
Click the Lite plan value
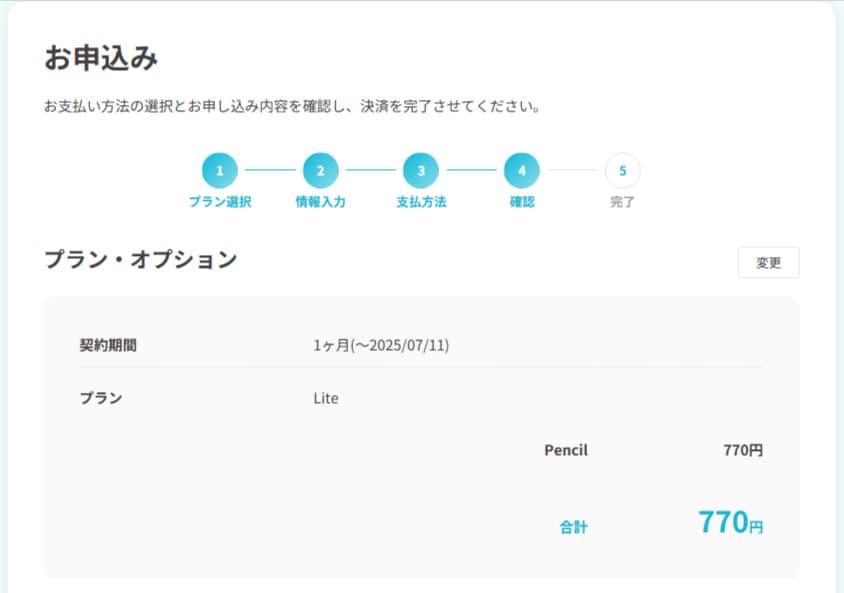[327, 398]
